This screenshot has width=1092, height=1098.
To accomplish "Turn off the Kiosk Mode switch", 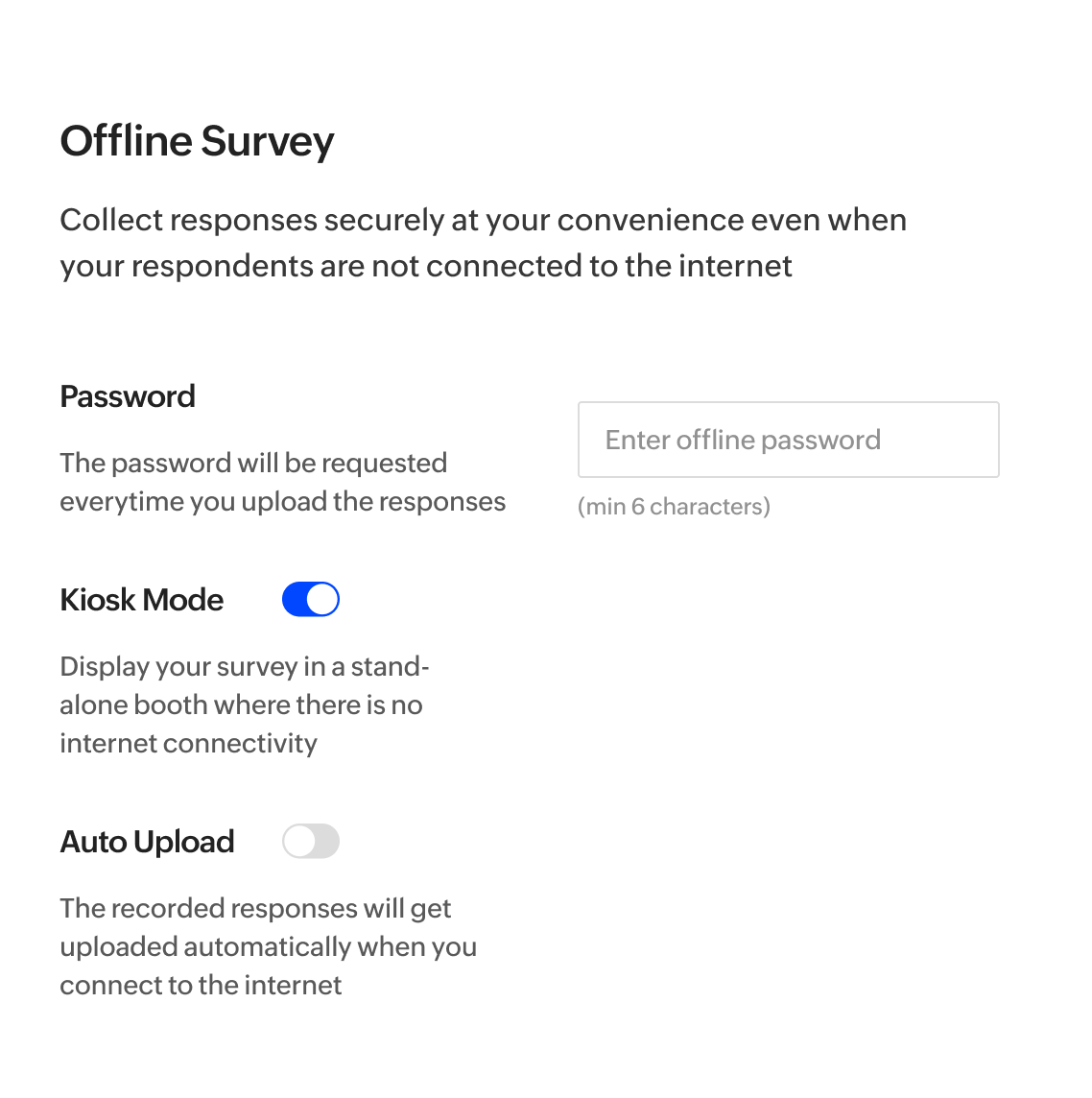I will coord(310,600).
